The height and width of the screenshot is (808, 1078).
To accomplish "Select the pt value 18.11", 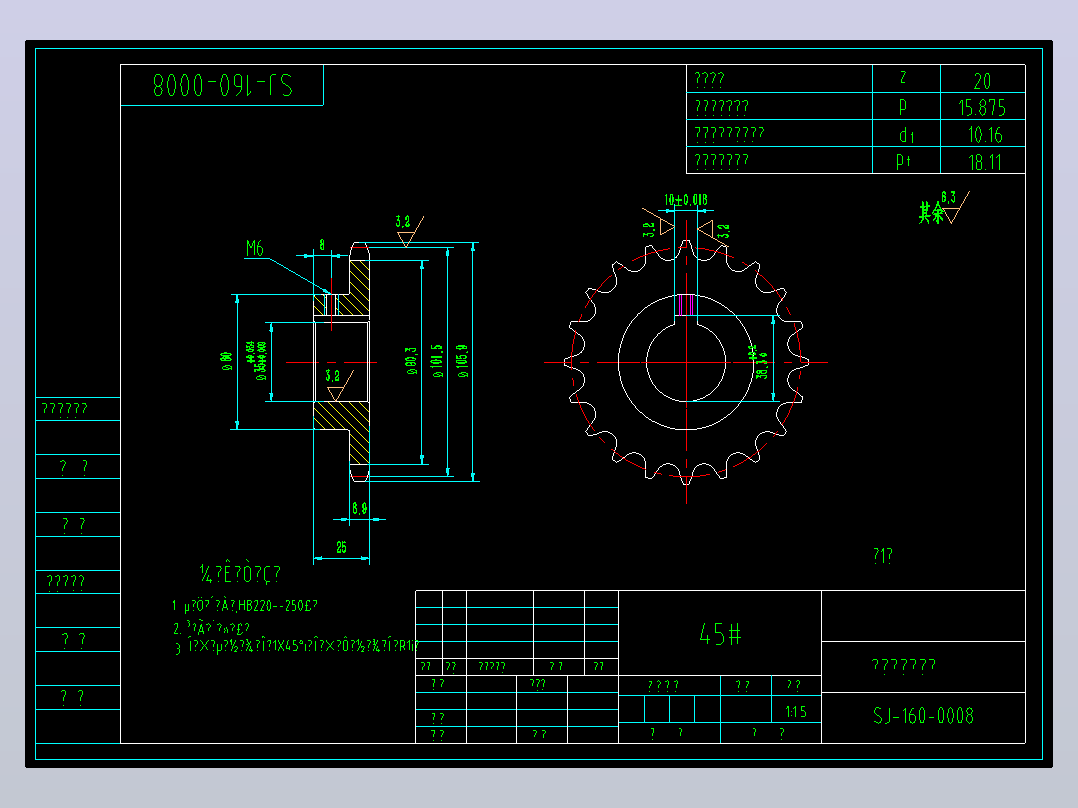I will (x=985, y=162).
